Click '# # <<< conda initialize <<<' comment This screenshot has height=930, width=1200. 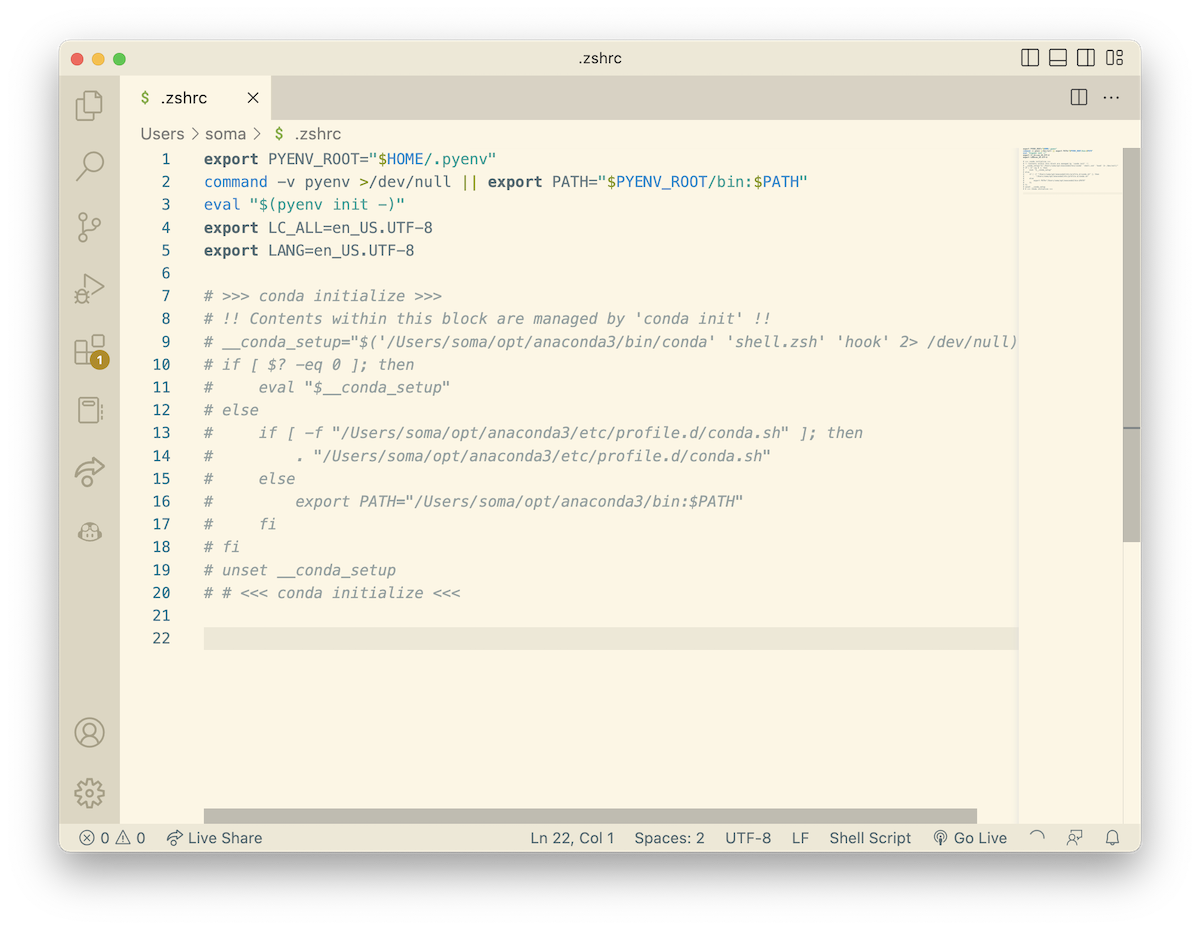click(x=332, y=593)
